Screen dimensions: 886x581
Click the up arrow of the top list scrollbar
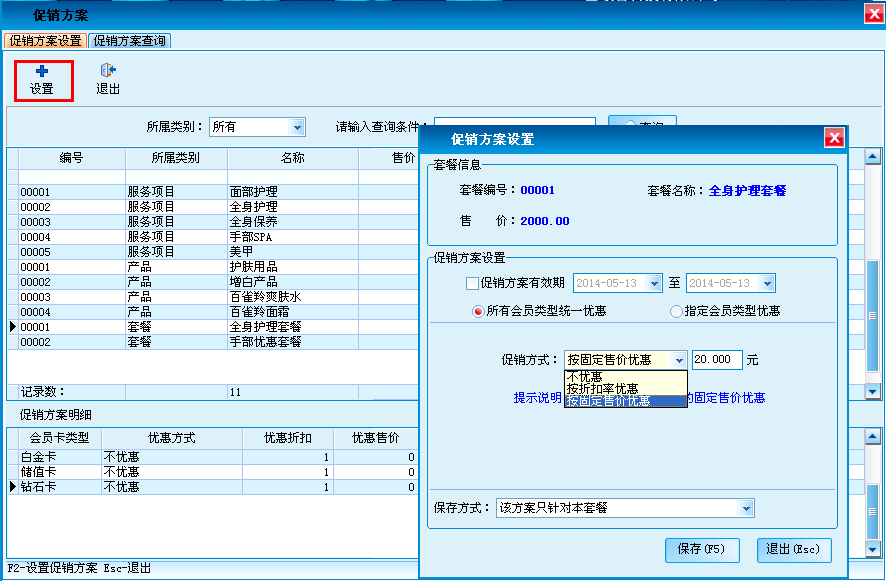click(x=872, y=157)
